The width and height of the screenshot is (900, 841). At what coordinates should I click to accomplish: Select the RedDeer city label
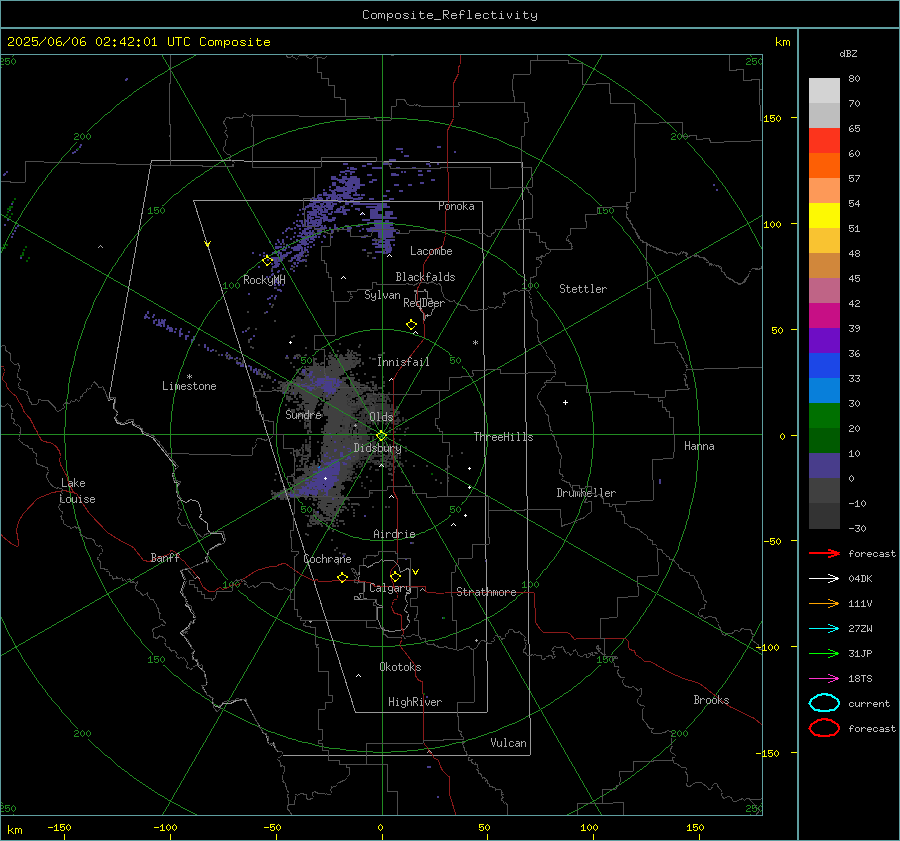424,303
